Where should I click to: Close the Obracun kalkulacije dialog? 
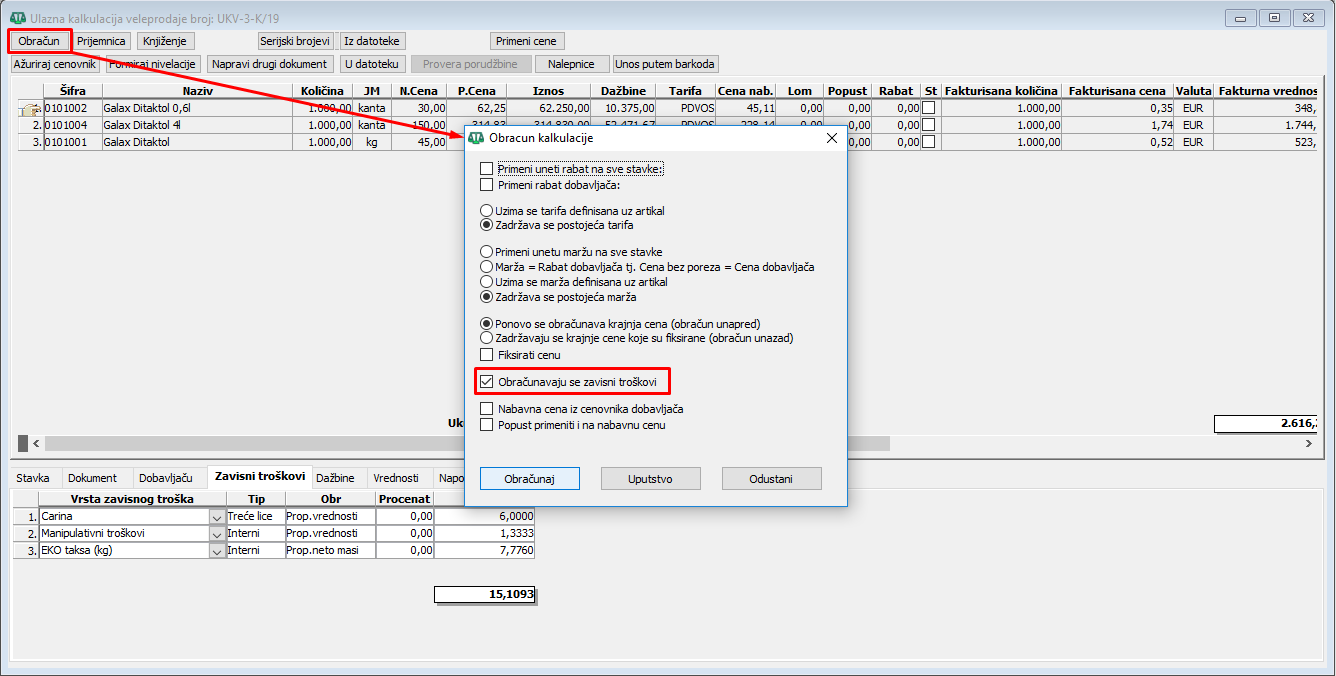[x=831, y=138]
